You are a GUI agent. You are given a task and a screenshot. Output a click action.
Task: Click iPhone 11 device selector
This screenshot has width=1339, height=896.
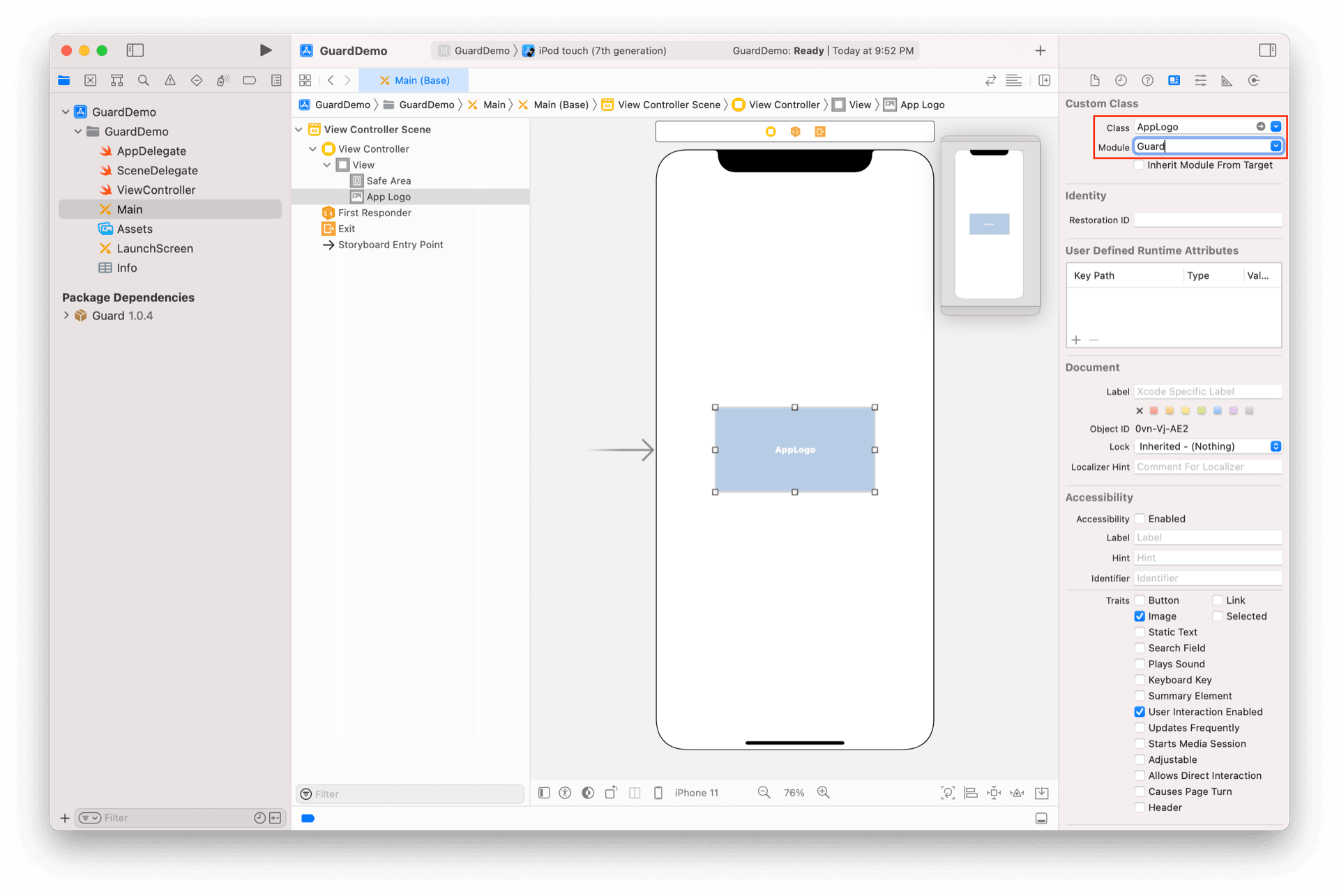695,793
